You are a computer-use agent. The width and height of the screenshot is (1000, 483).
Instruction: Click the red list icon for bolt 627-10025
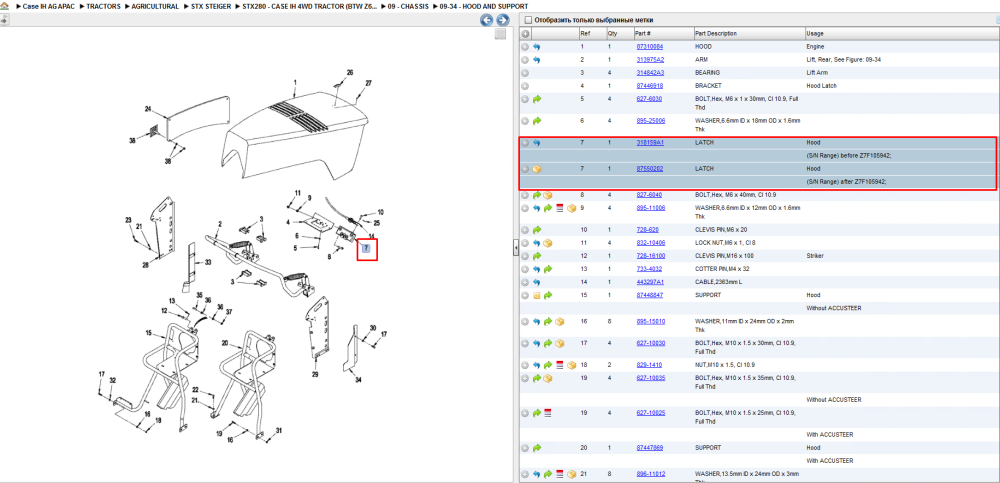click(547, 413)
